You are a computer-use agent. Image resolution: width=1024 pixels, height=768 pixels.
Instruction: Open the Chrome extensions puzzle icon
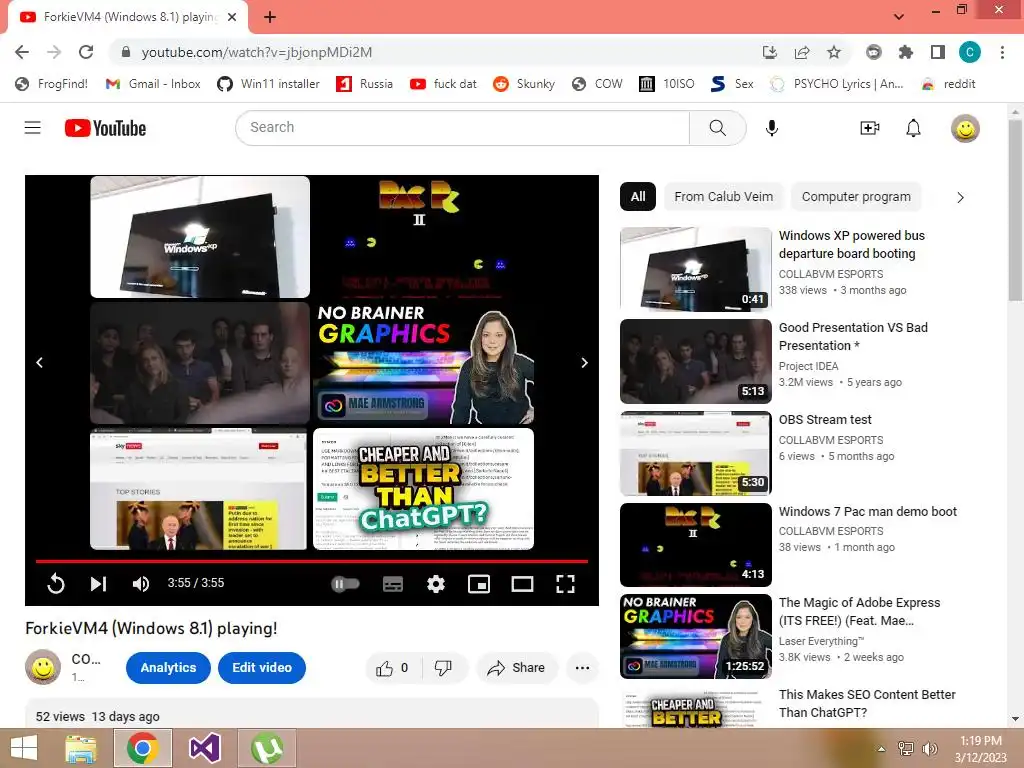pos(906,52)
